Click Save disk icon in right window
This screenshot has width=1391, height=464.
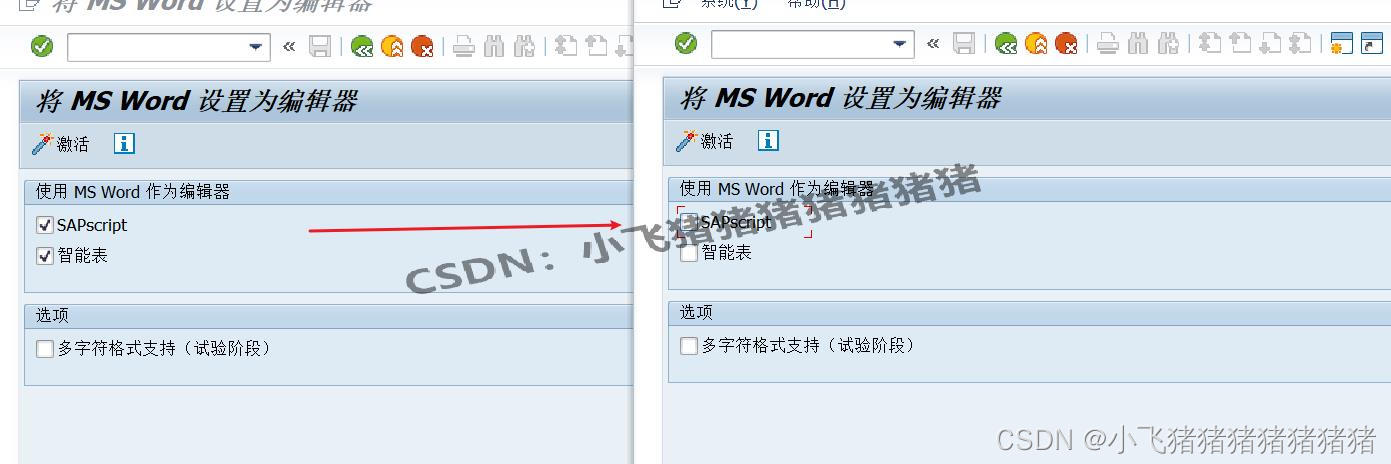pyautogui.click(x=964, y=43)
